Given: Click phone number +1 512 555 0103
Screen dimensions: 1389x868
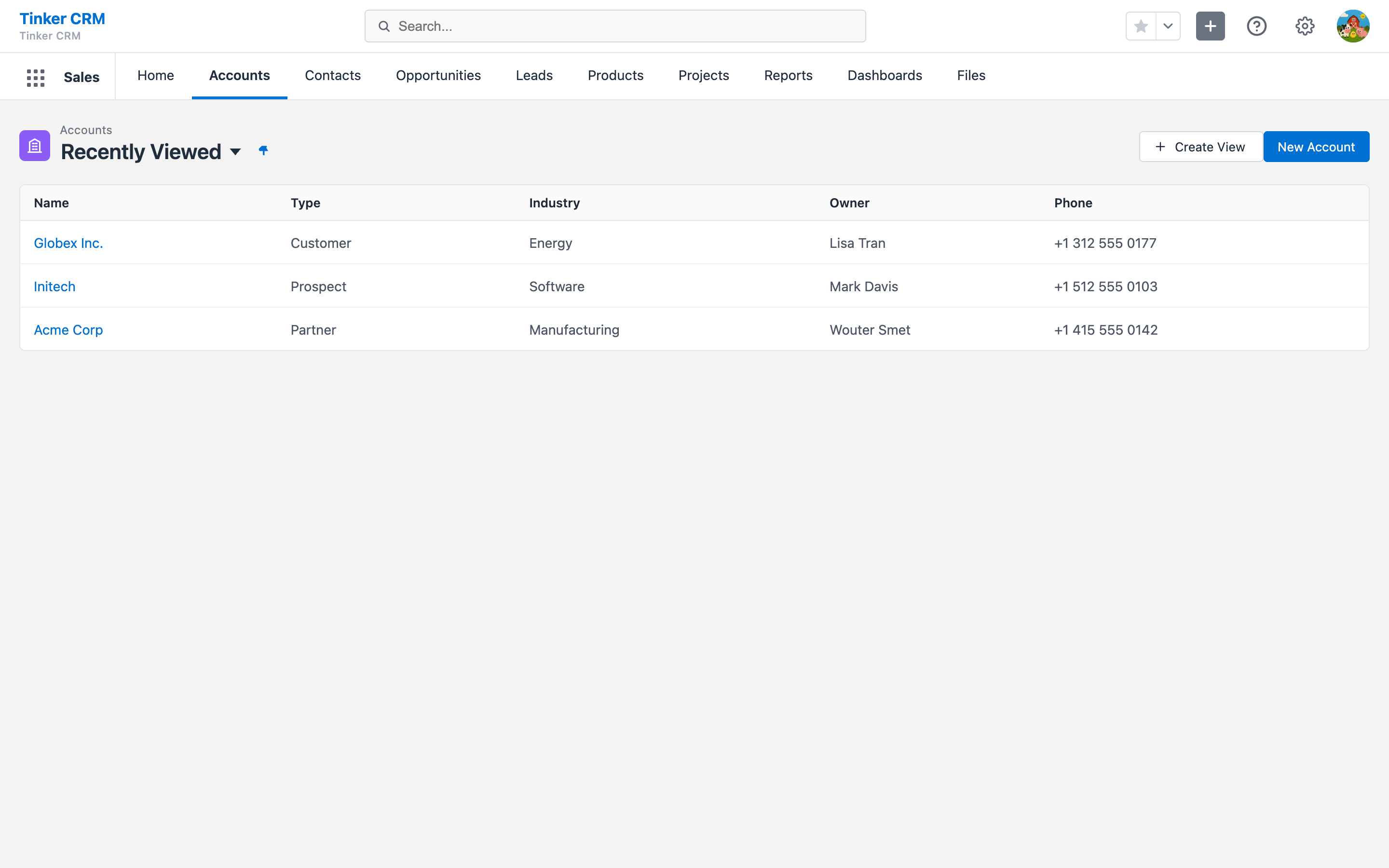Looking at the screenshot, I should [x=1106, y=287].
